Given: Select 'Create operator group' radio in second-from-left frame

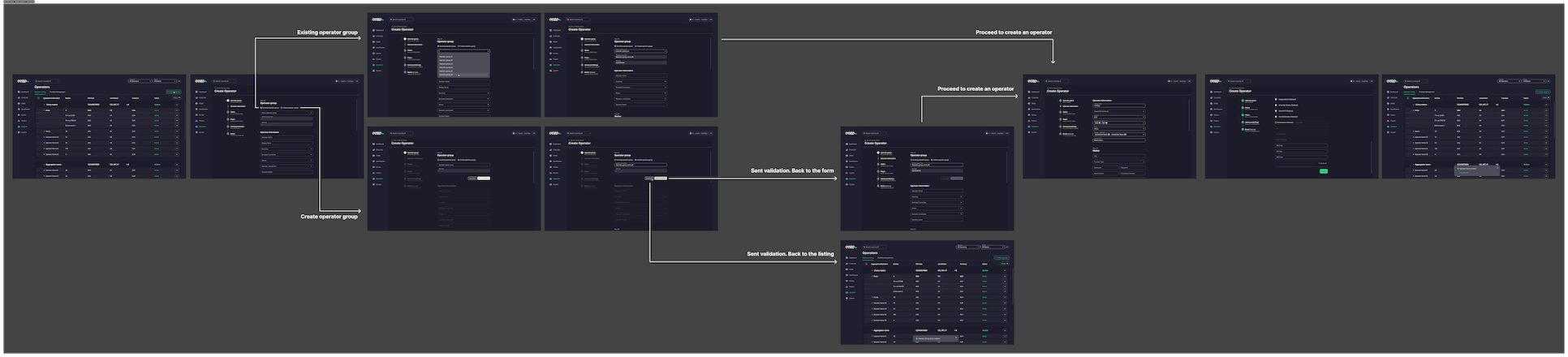Looking at the screenshot, I should pyautogui.click(x=283, y=108).
